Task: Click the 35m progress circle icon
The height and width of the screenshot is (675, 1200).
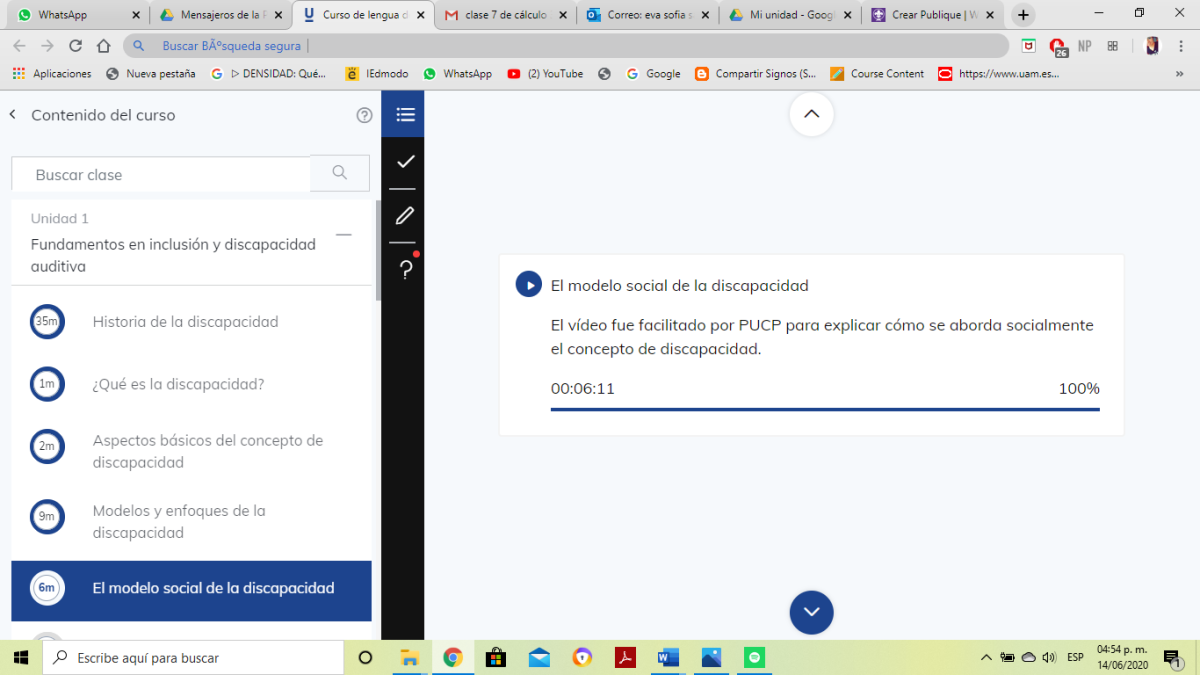Action: pyautogui.click(x=47, y=322)
